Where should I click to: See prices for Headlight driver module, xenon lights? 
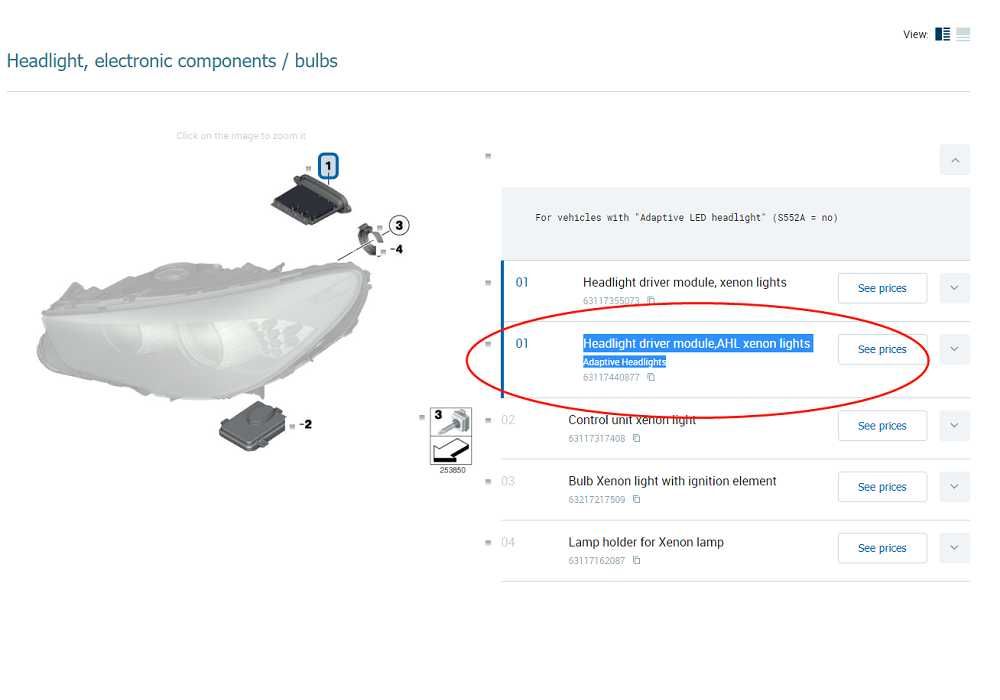pyautogui.click(x=882, y=288)
